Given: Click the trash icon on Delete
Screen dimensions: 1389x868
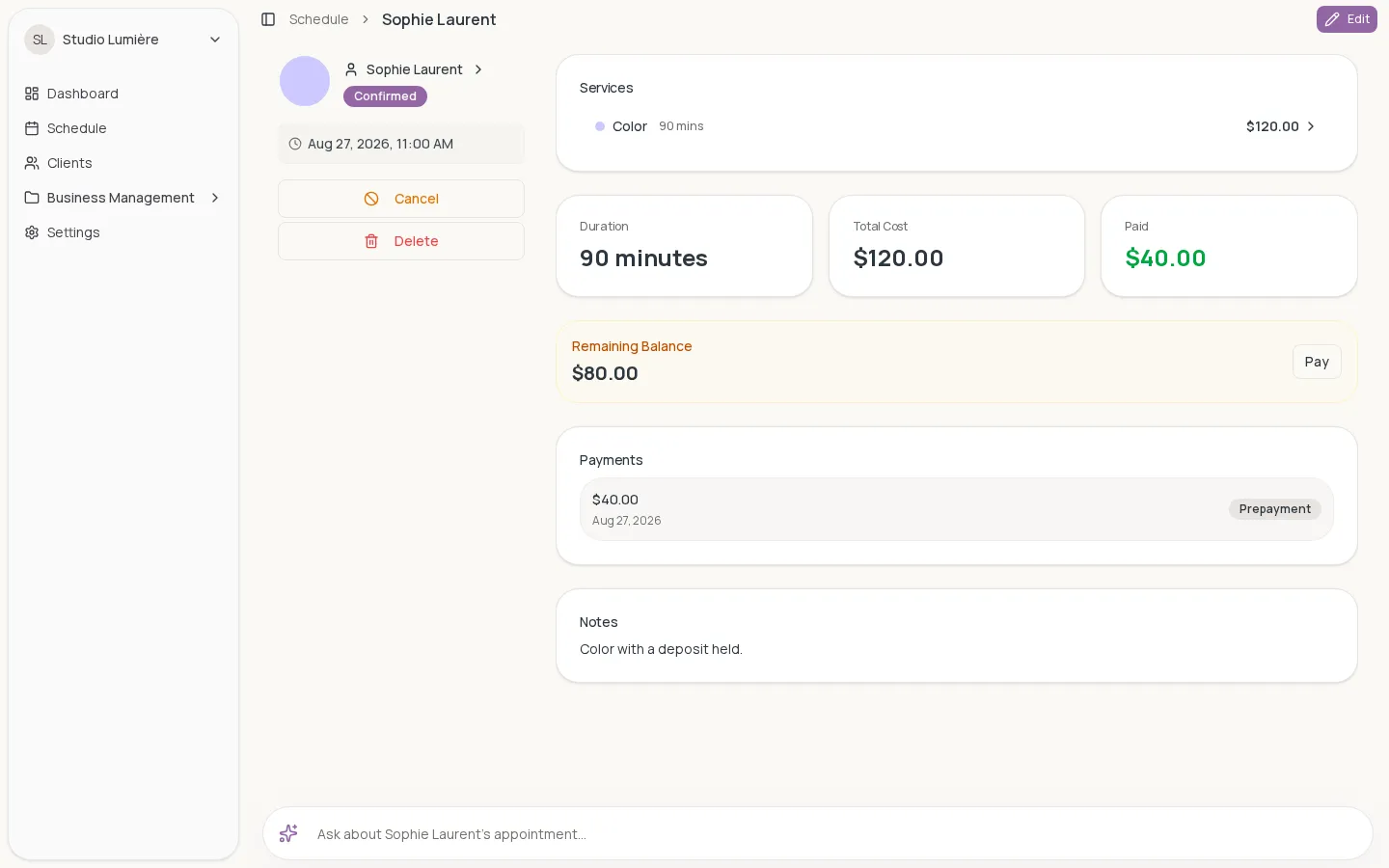Looking at the screenshot, I should pos(371,241).
